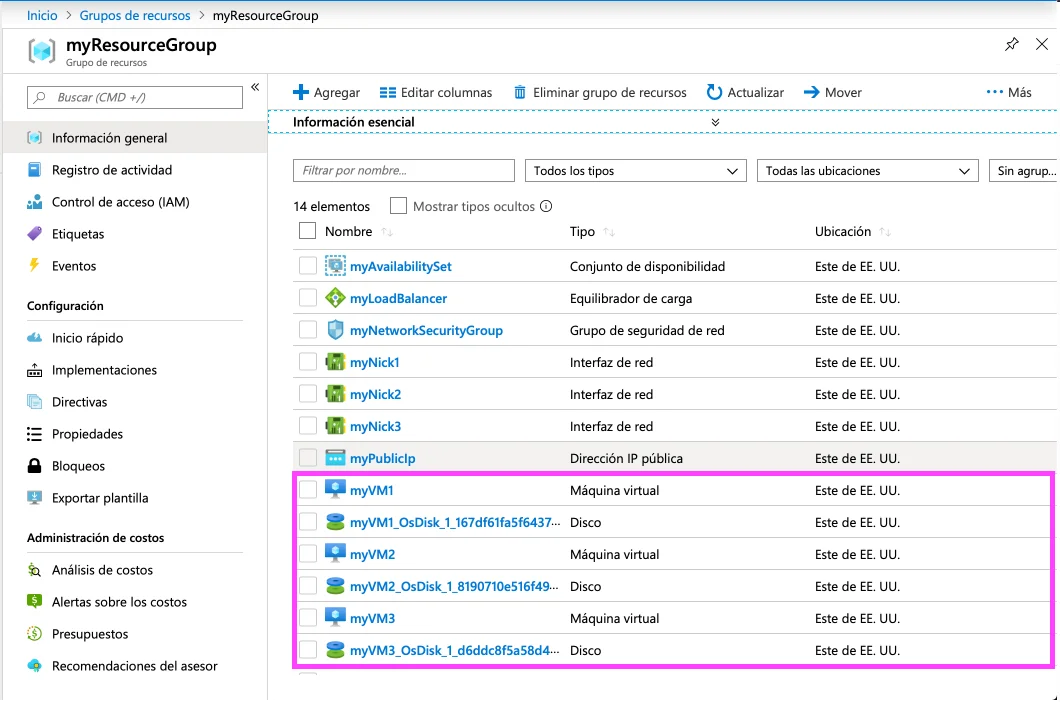Sort the list by Ubicación column arrows
This screenshot has height=702, width=1060.
click(885, 232)
